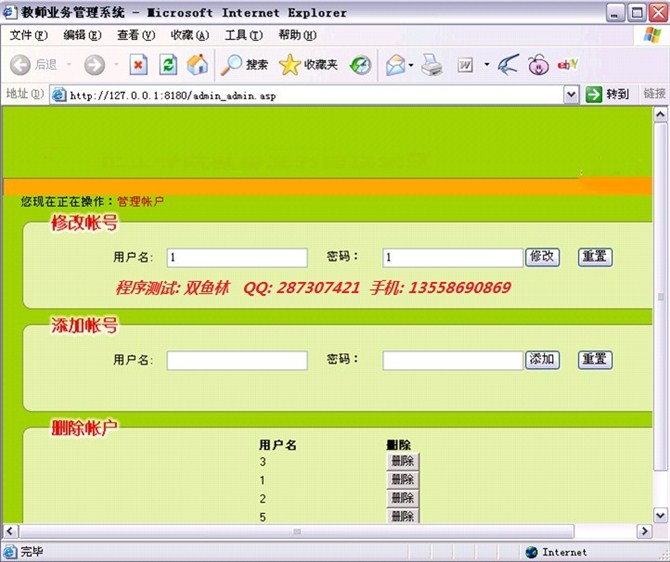Click the page icon in address bar
Screen dimensions: 670x562
click(x=59, y=95)
